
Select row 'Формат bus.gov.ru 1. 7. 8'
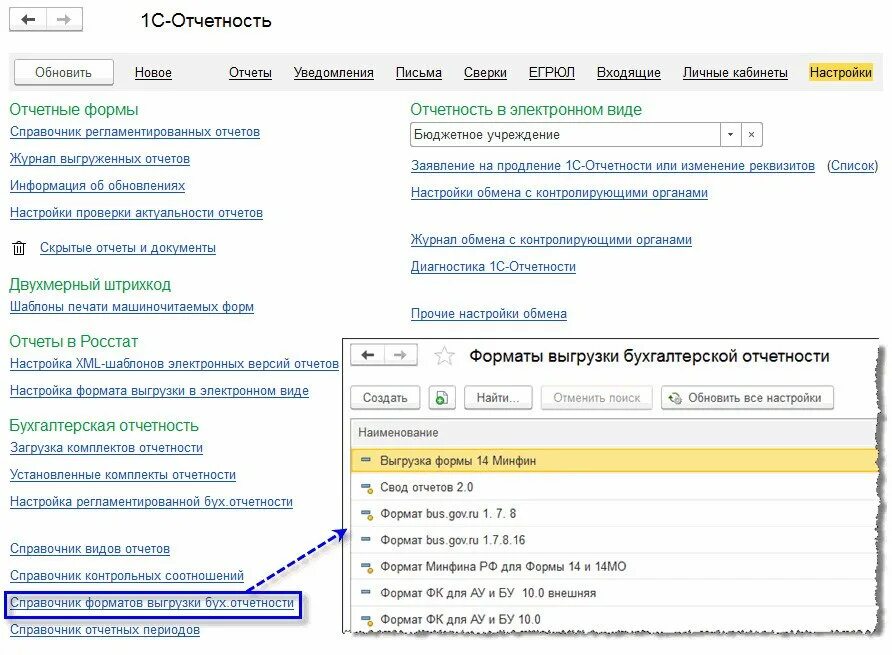pos(614,514)
